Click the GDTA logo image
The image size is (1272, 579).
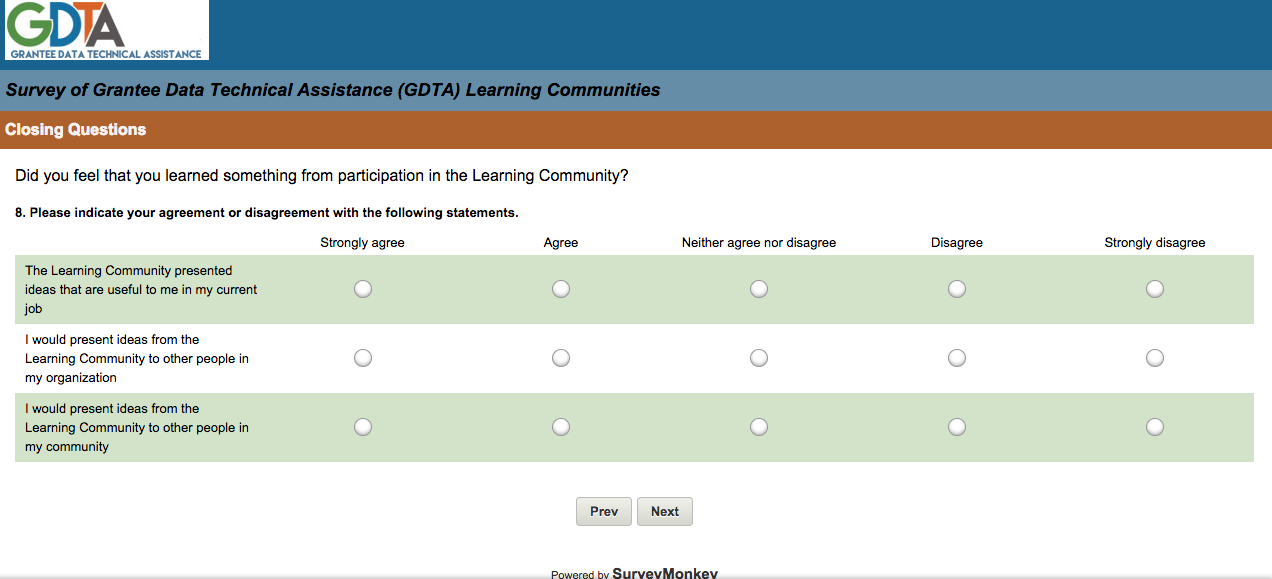(106, 30)
